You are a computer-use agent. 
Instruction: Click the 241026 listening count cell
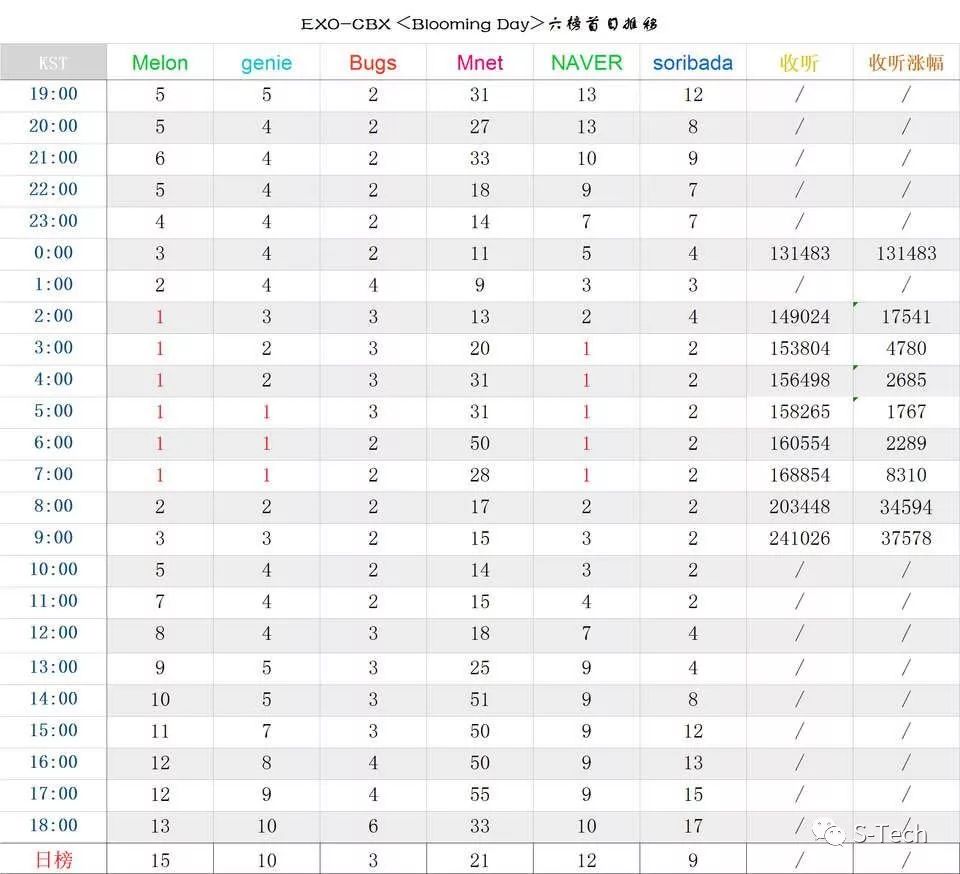coord(800,539)
